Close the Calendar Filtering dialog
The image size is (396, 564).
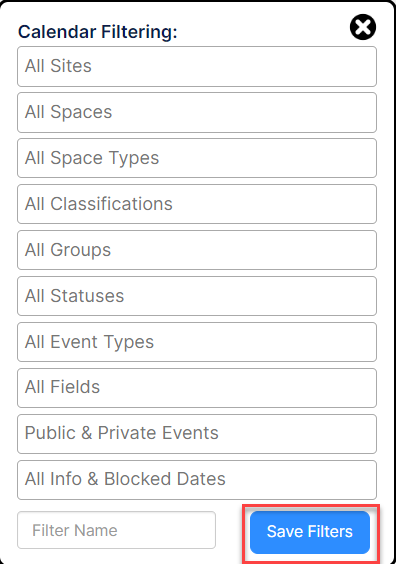pyautogui.click(x=363, y=27)
